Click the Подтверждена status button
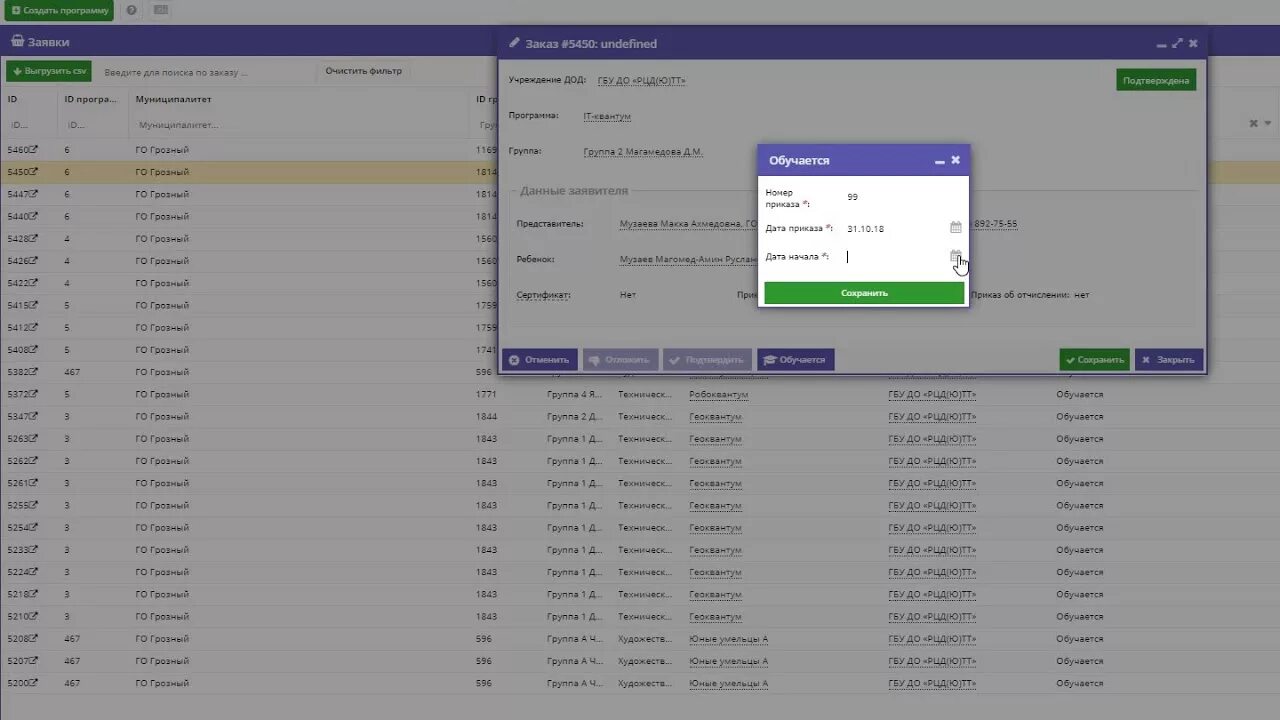 tap(1156, 80)
